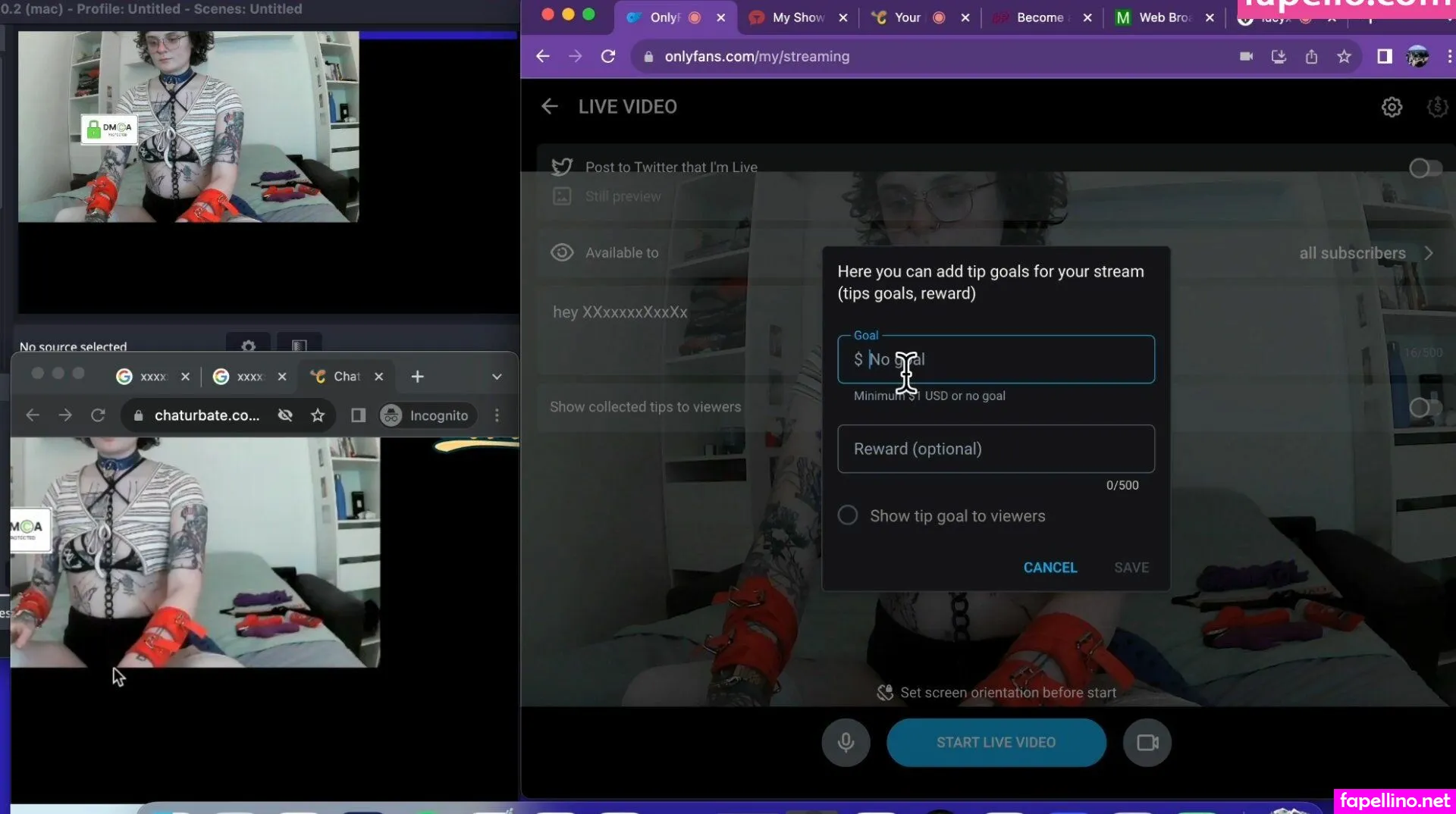
Task: Open a new tab in the incognito window
Action: pyautogui.click(x=417, y=377)
